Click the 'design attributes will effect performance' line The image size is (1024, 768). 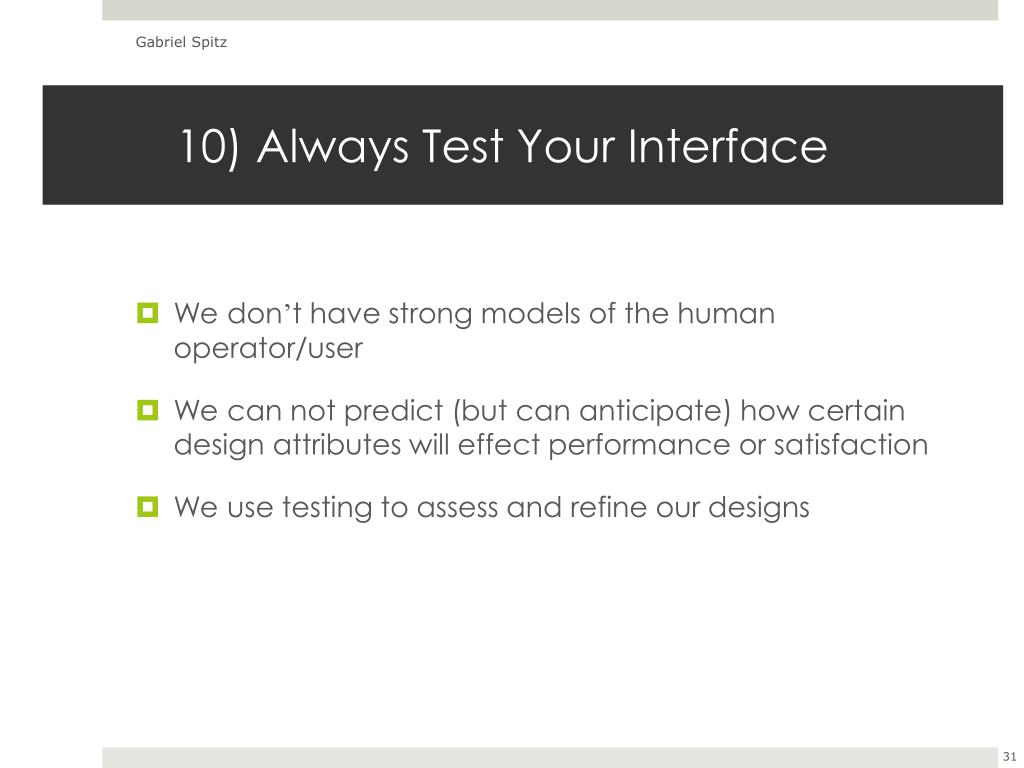[452, 445]
